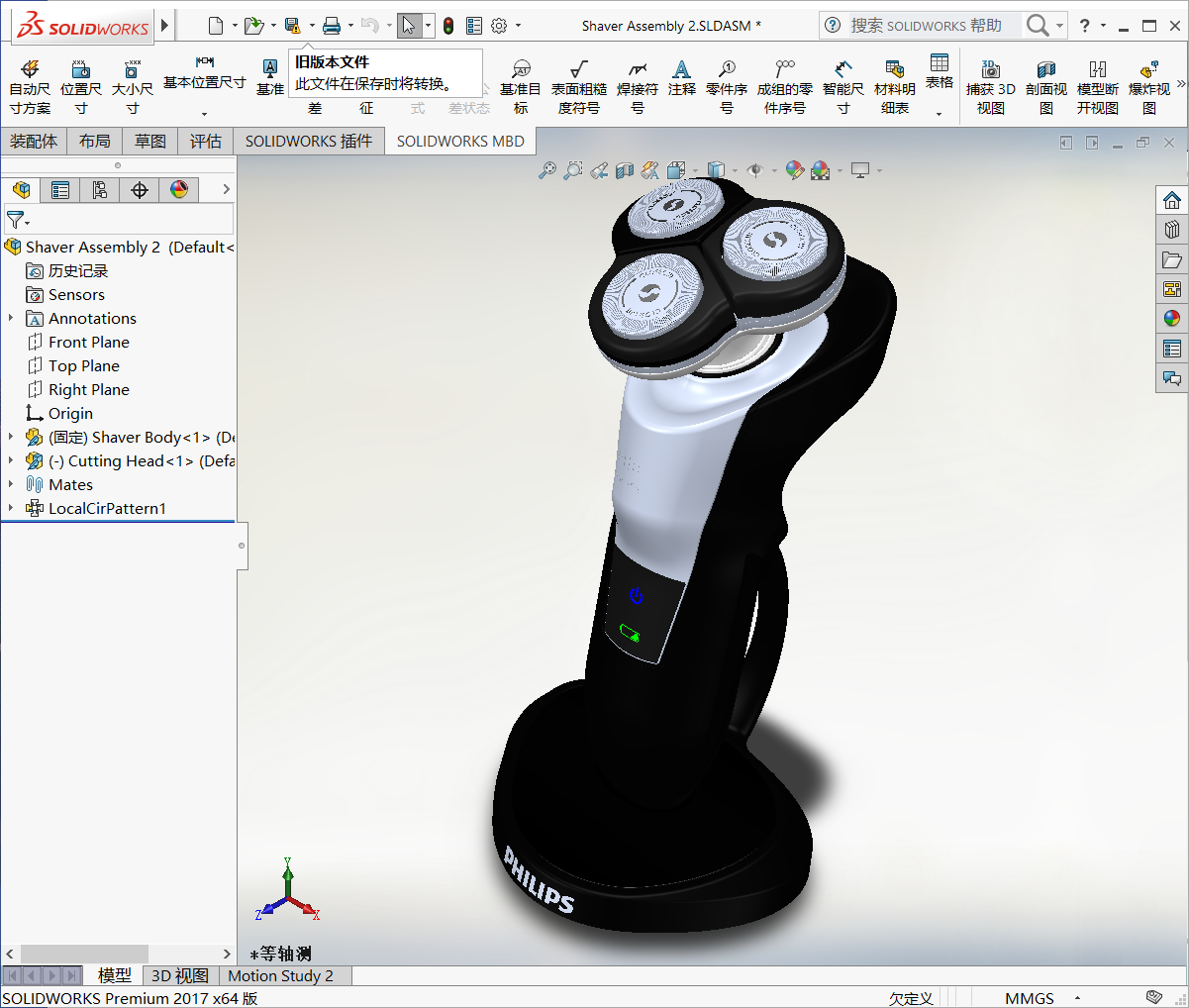Select the 表面粗糙度符号 tool

tap(579, 87)
